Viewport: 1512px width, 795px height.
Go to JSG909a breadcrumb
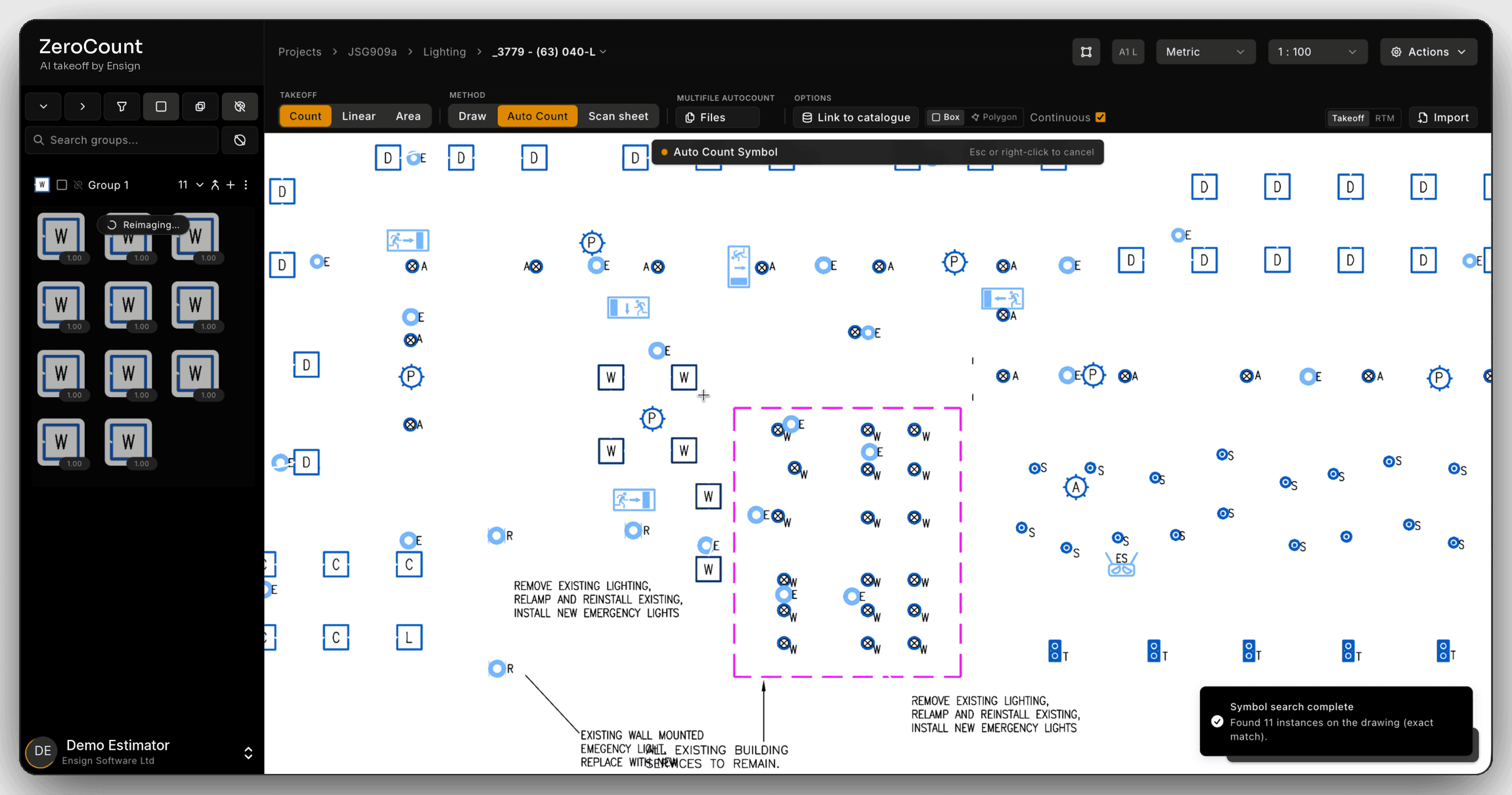click(x=372, y=52)
